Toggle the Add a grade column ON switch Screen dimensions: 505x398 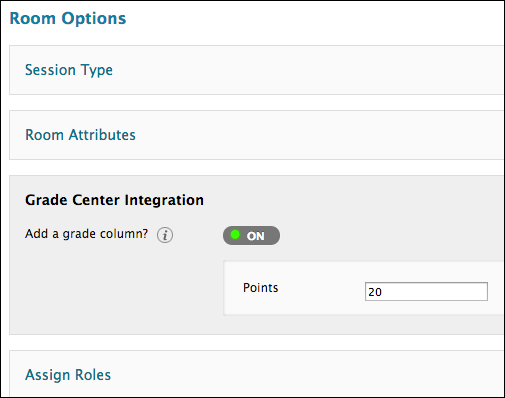point(251,235)
